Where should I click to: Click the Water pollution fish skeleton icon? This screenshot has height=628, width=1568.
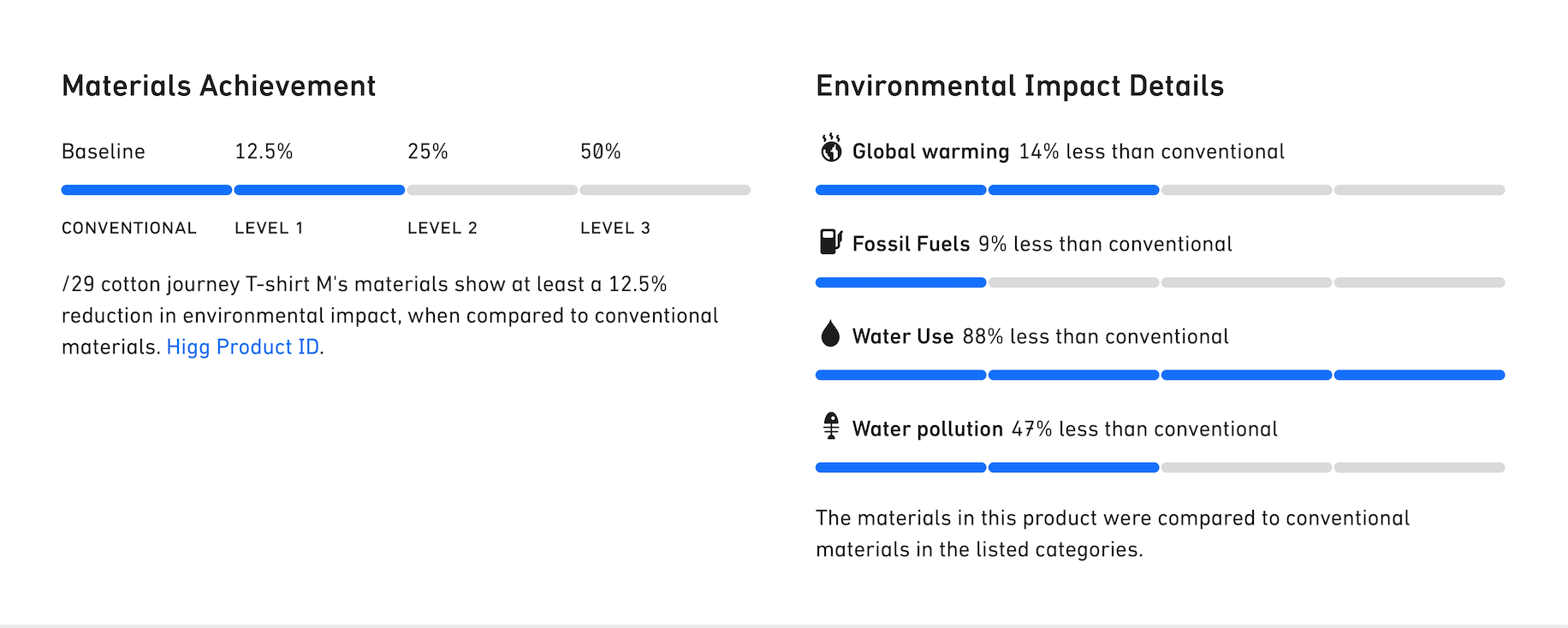(830, 425)
